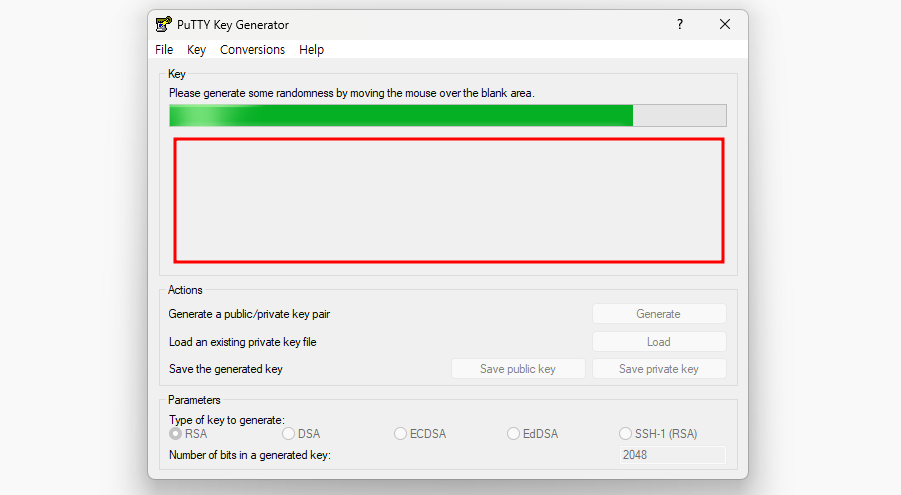
Task: Click the Load button
Action: 659,341
